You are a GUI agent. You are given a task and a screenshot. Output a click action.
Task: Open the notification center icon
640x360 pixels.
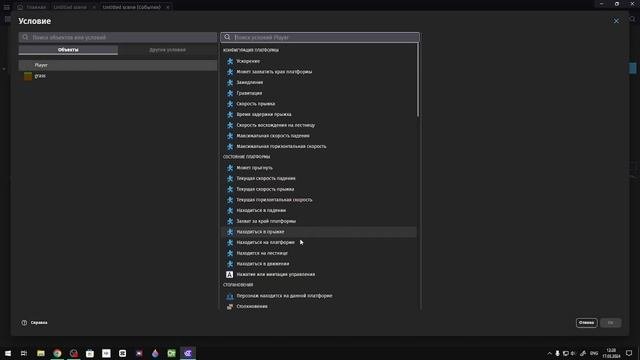629,353
